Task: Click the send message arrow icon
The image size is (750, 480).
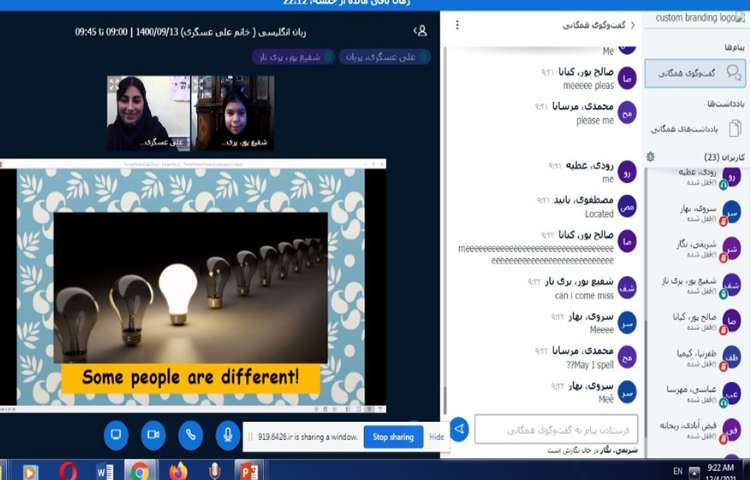Action: (459, 429)
